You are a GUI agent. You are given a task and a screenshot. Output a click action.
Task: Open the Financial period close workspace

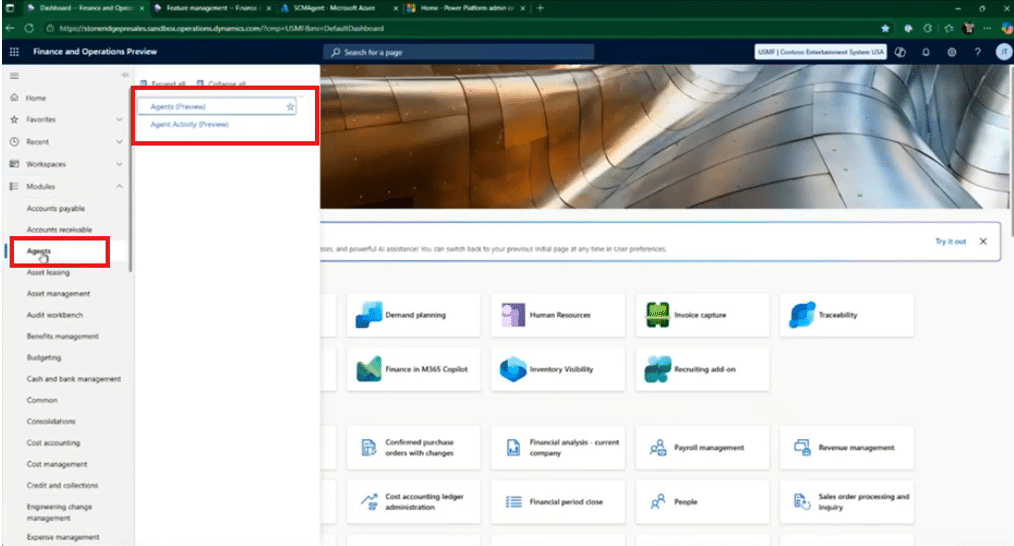558,502
